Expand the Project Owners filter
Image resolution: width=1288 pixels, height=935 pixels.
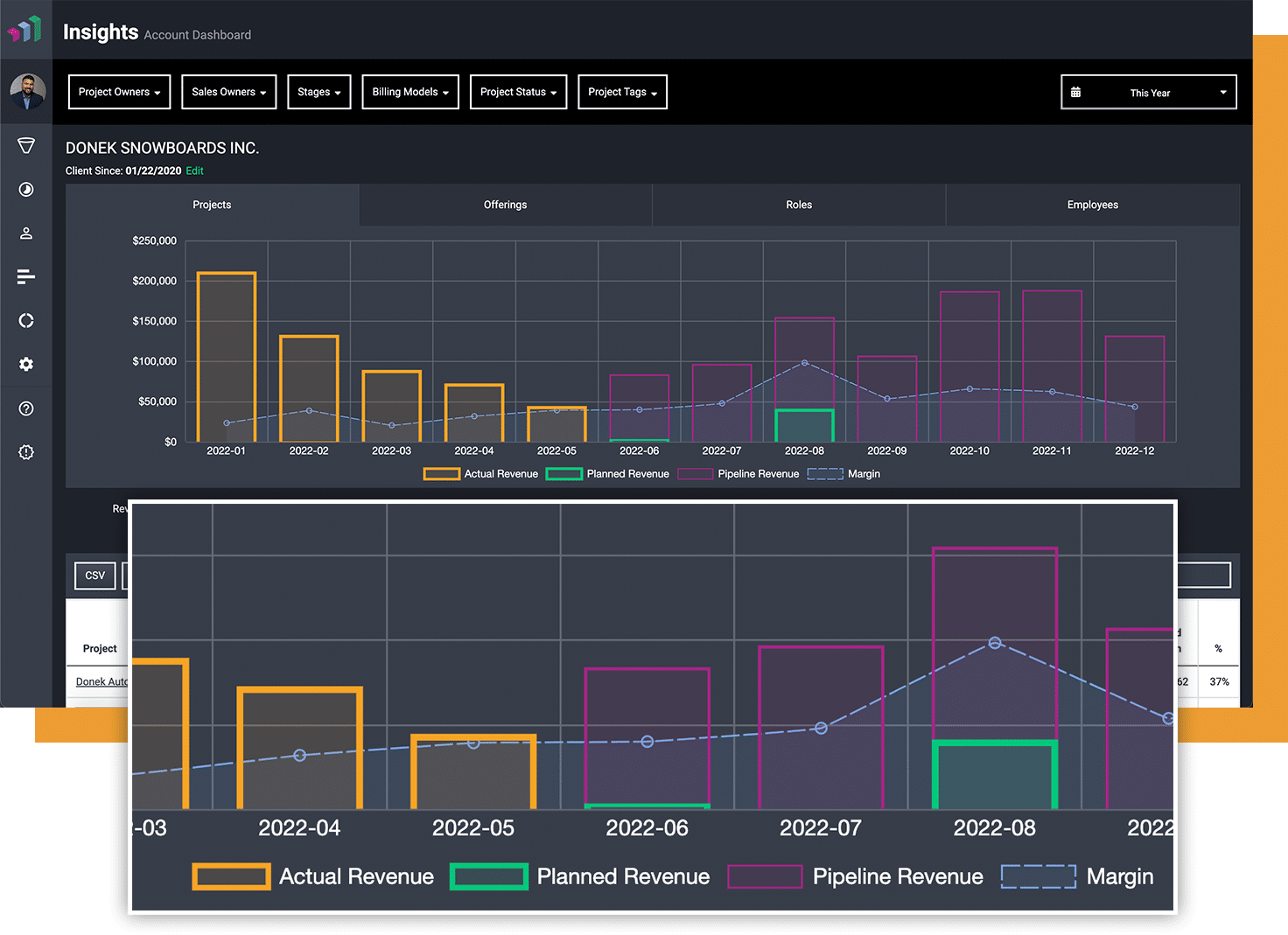tap(120, 92)
